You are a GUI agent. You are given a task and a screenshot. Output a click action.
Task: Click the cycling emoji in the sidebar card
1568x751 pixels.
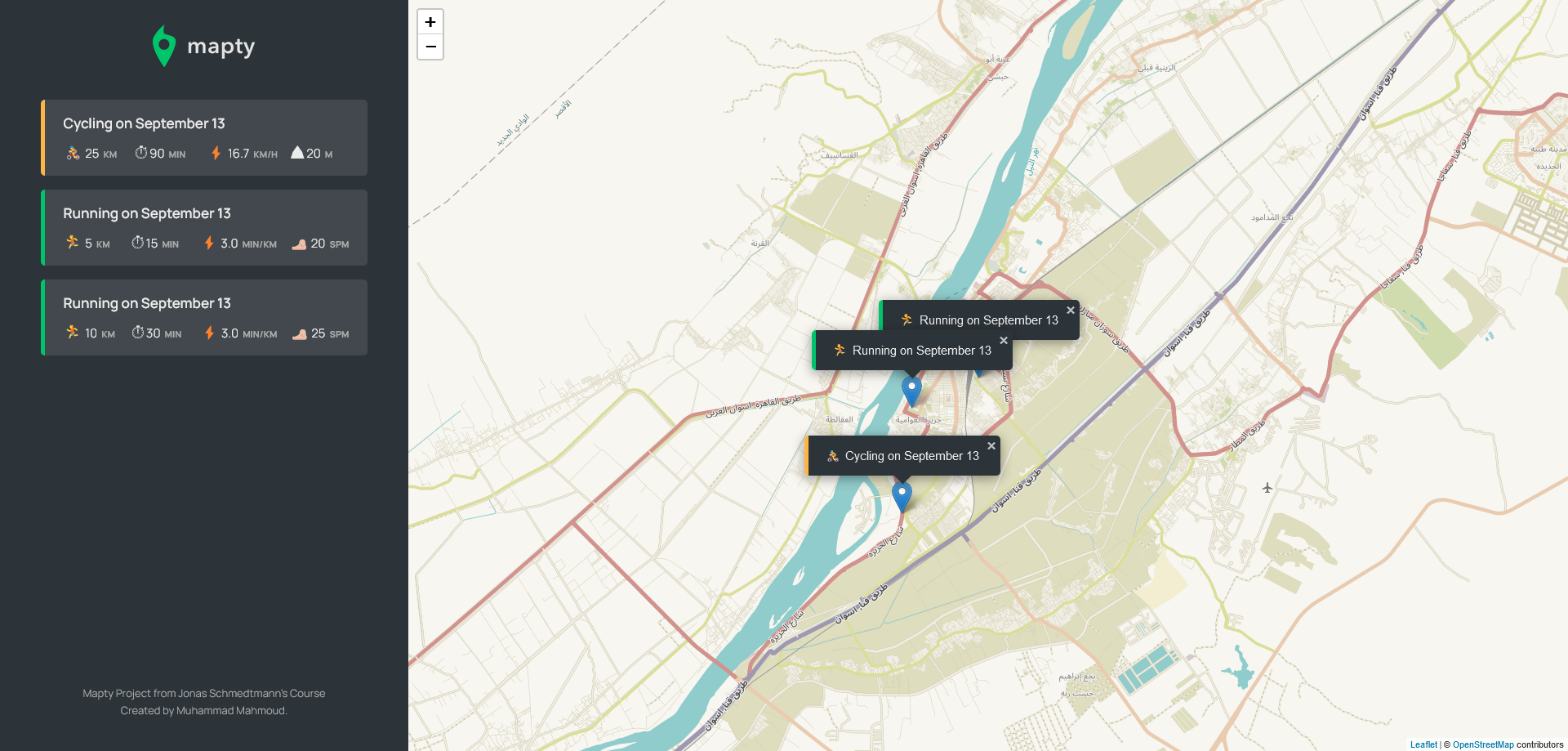point(73,153)
